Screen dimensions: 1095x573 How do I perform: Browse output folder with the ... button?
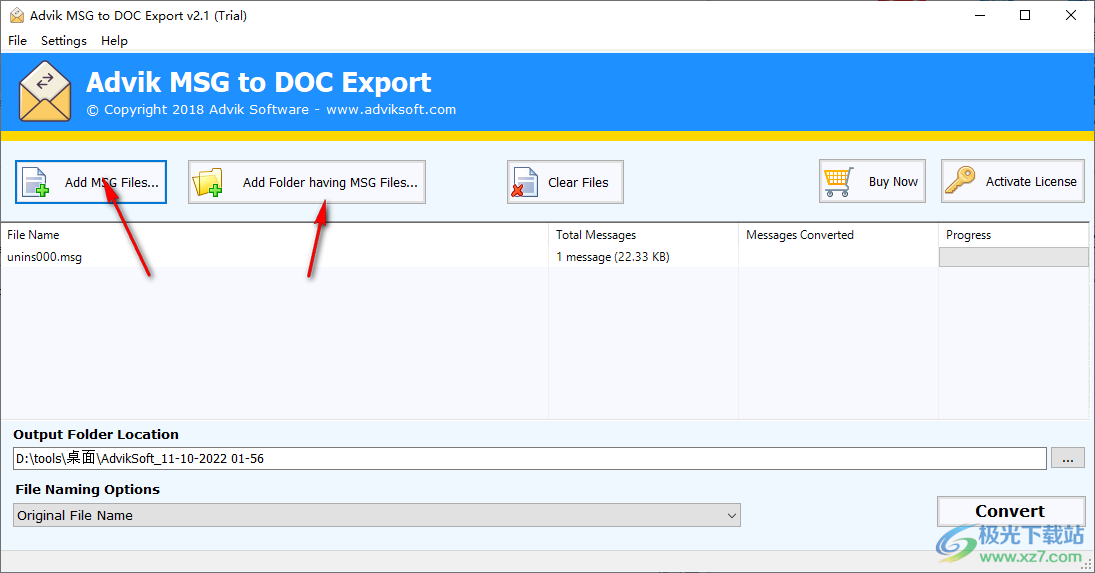pos(1068,459)
